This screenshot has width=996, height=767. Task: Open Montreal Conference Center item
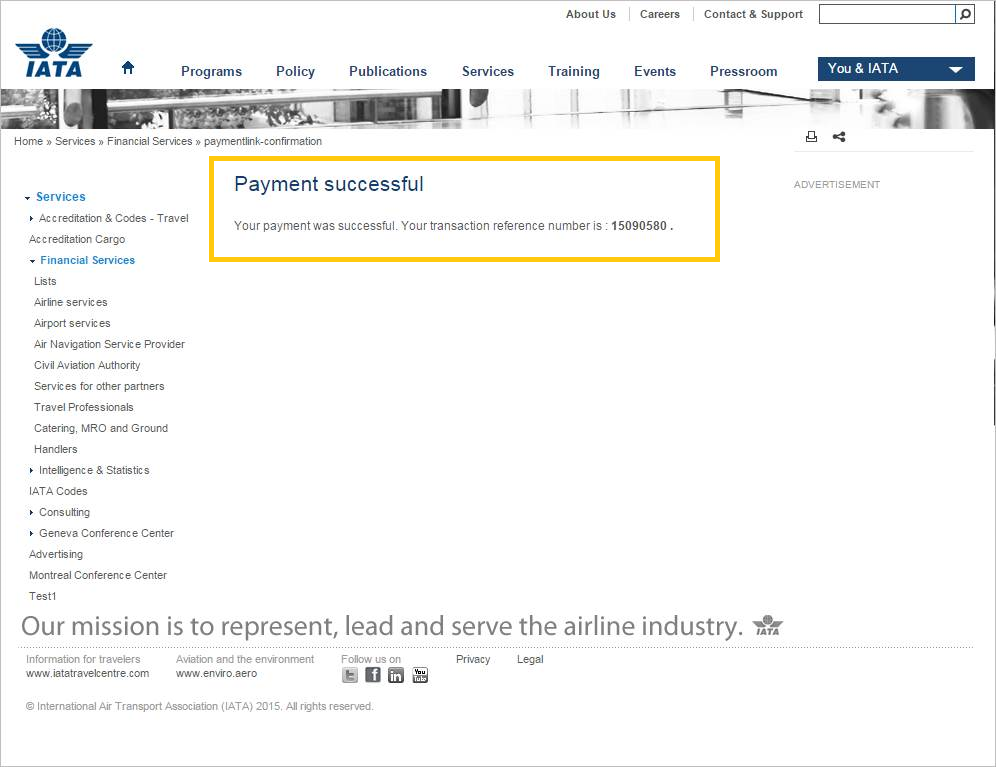(x=98, y=574)
